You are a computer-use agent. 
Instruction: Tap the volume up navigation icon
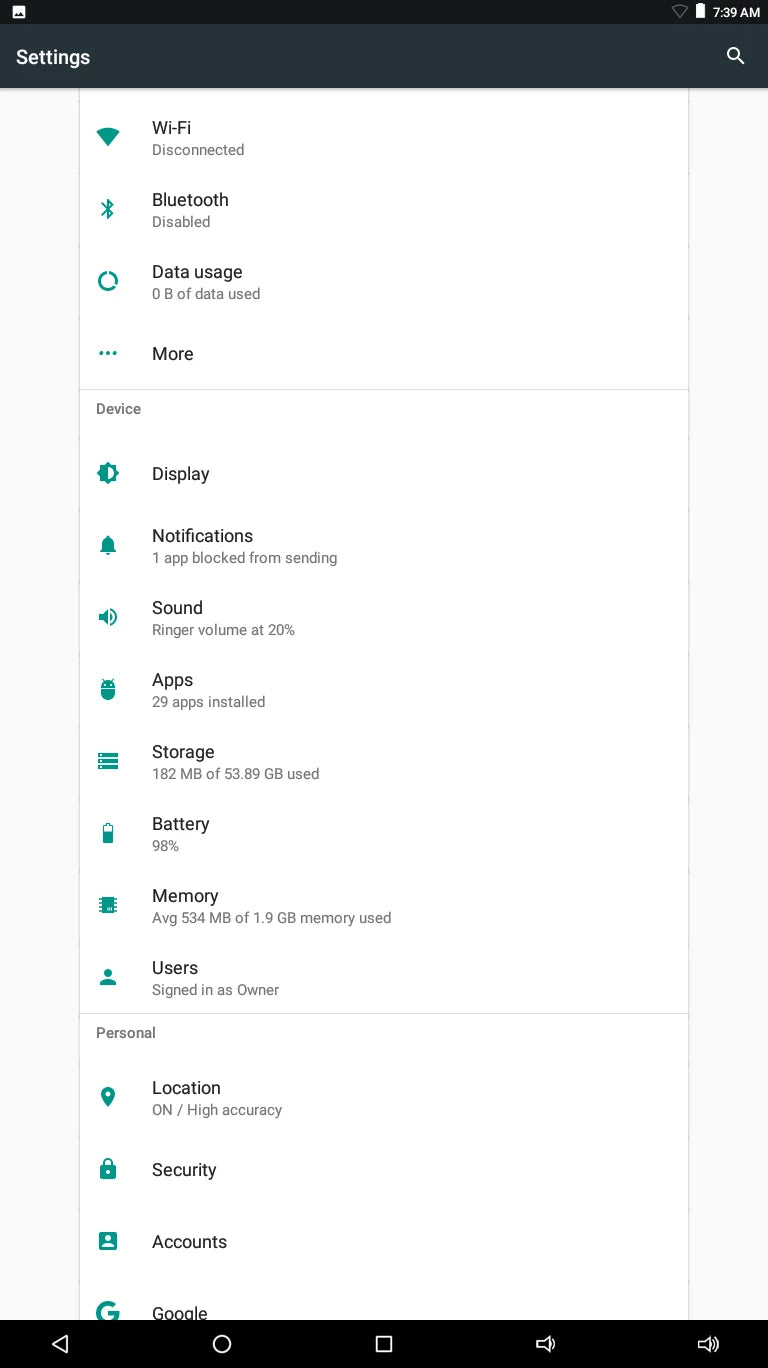coord(708,1344)
